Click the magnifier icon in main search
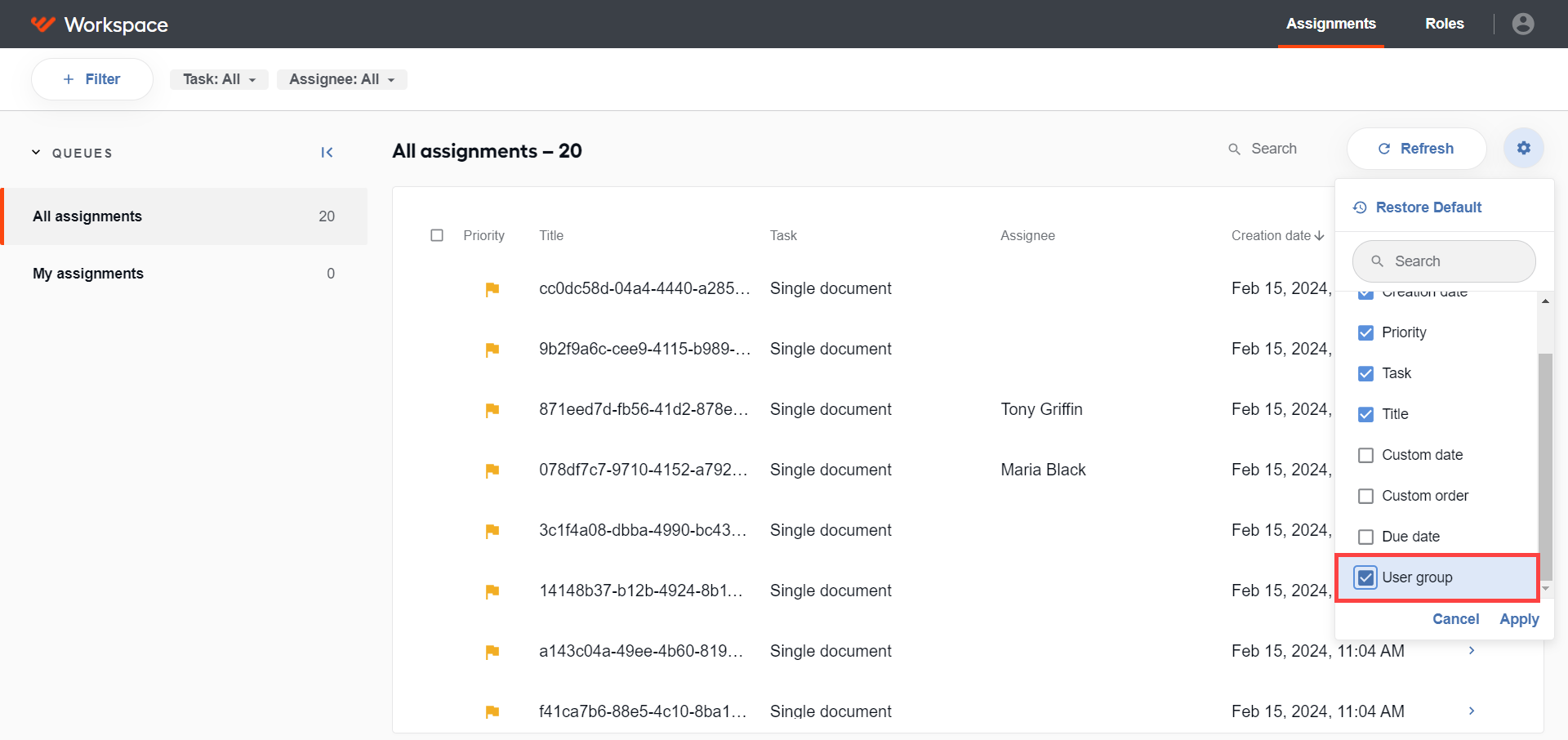 point(1234,149)
